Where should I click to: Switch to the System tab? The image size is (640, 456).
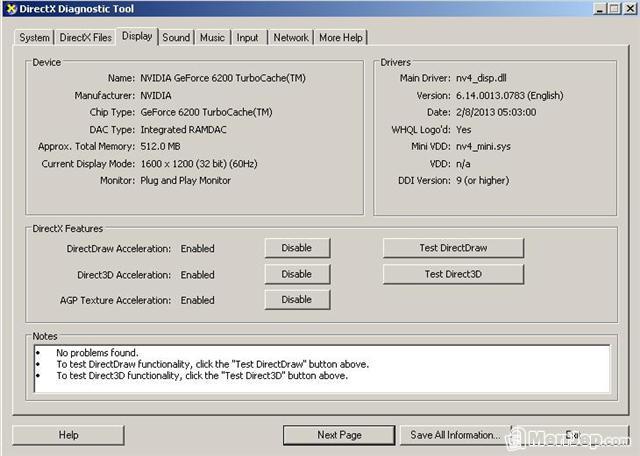pos(34,38)
